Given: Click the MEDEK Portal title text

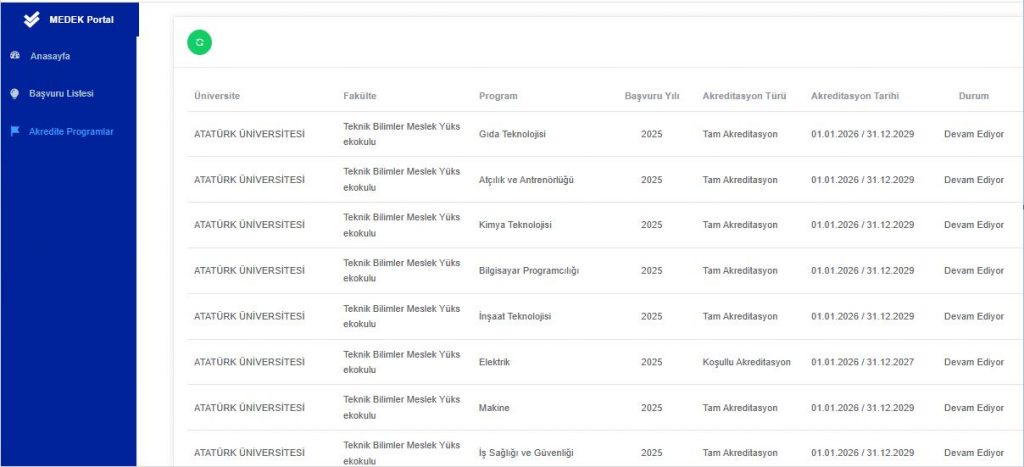Looking at the screenshot, I should tap(81, 19).
